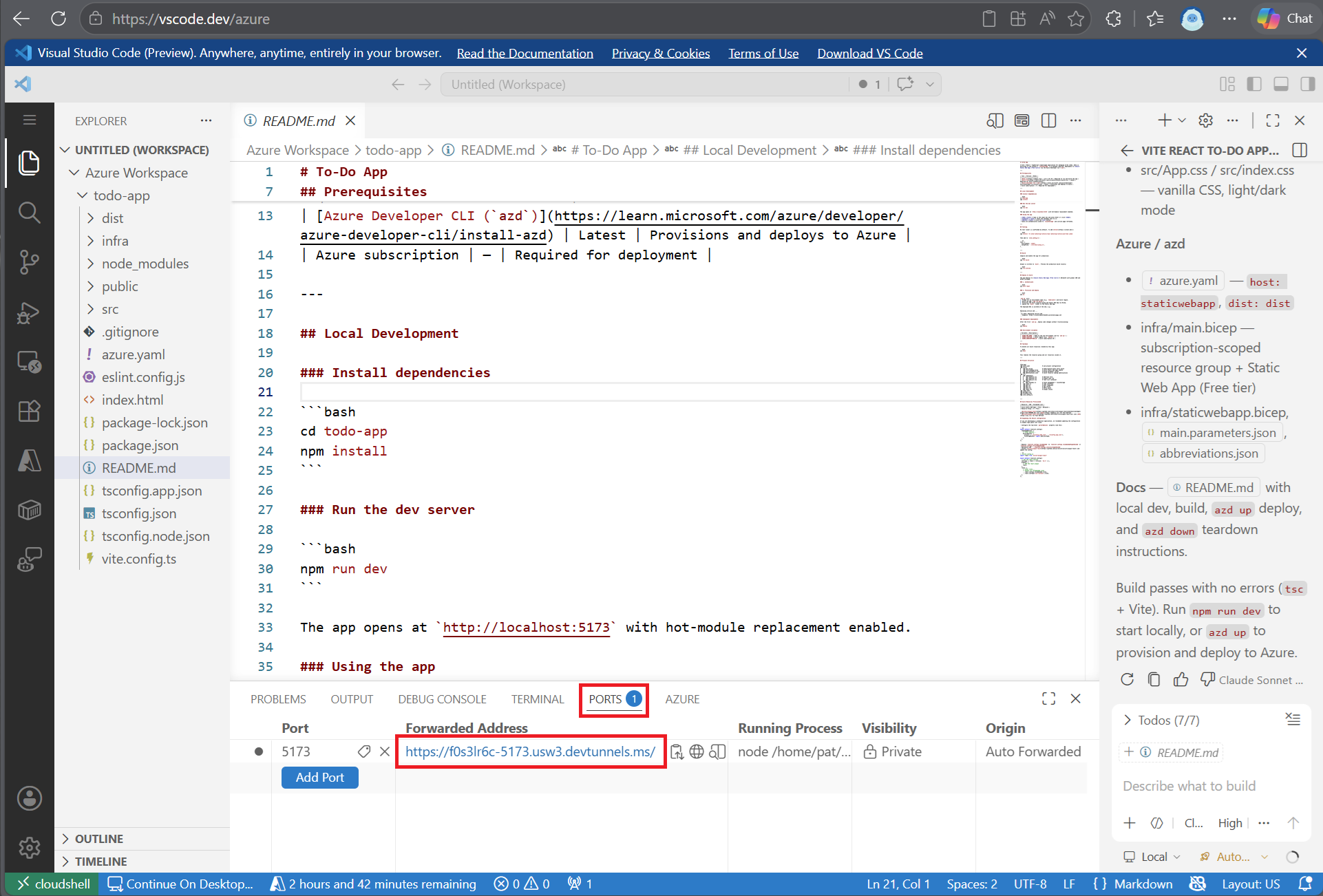Open the Local session target dropdown
Screen dimensions: 1323x896
point(1152,857)
